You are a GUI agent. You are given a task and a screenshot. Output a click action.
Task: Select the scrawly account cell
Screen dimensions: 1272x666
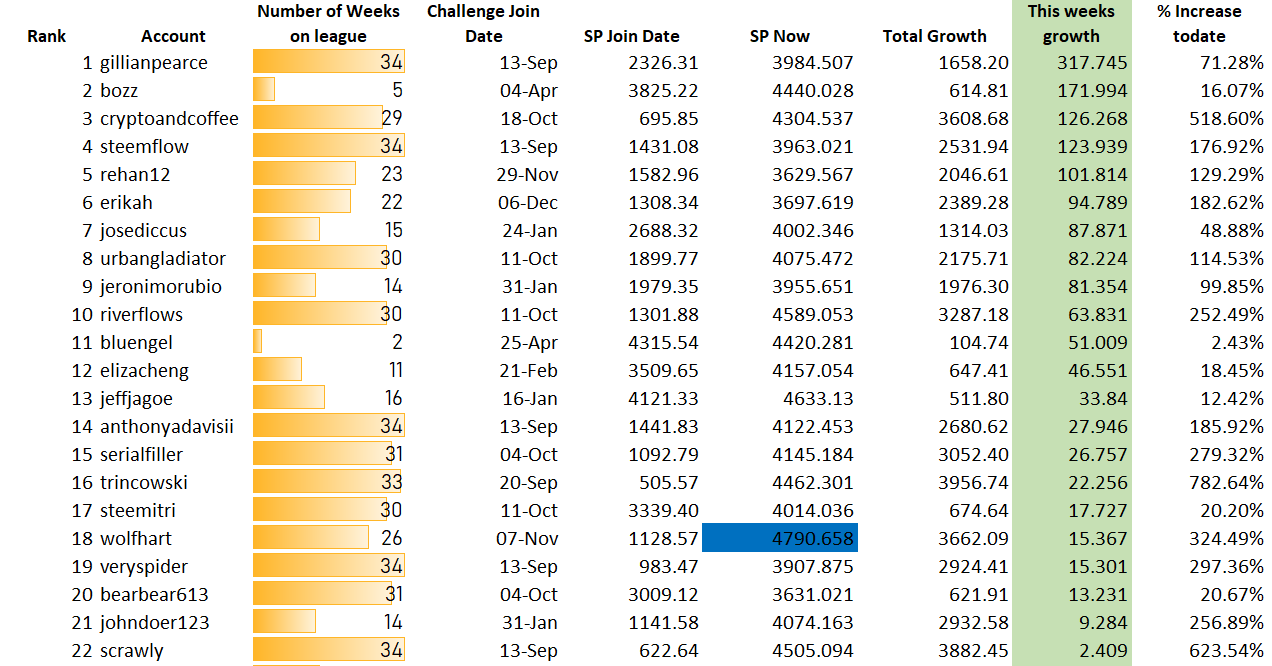pyautogui.click(x=131, y=650)
